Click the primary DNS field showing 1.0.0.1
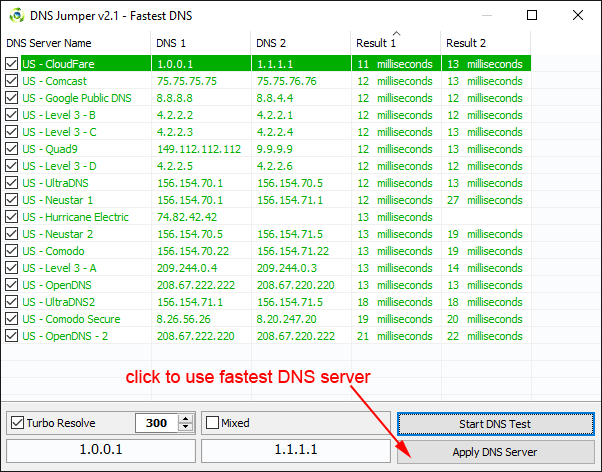Image resolution: width=602 pixels, height=472 pixels. (101, 450)
